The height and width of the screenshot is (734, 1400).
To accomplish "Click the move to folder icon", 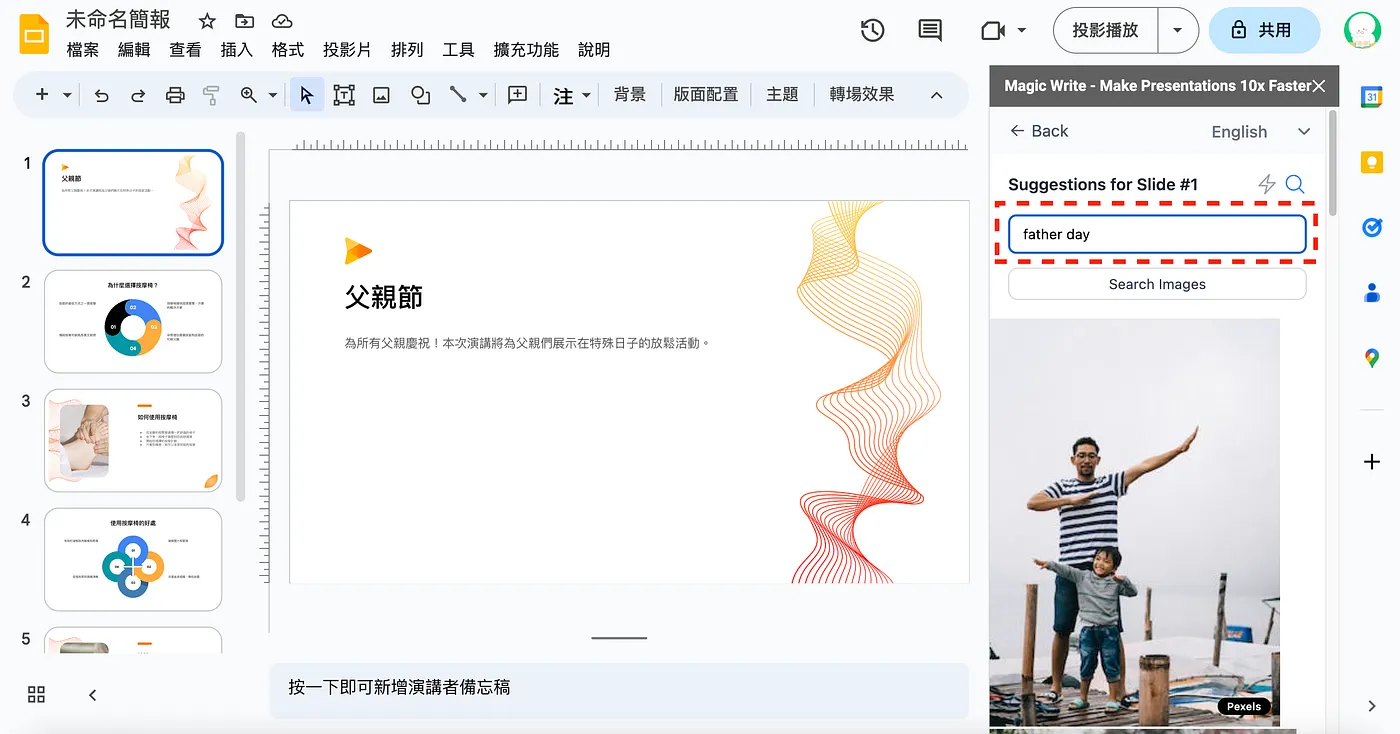I will [244, 21].
